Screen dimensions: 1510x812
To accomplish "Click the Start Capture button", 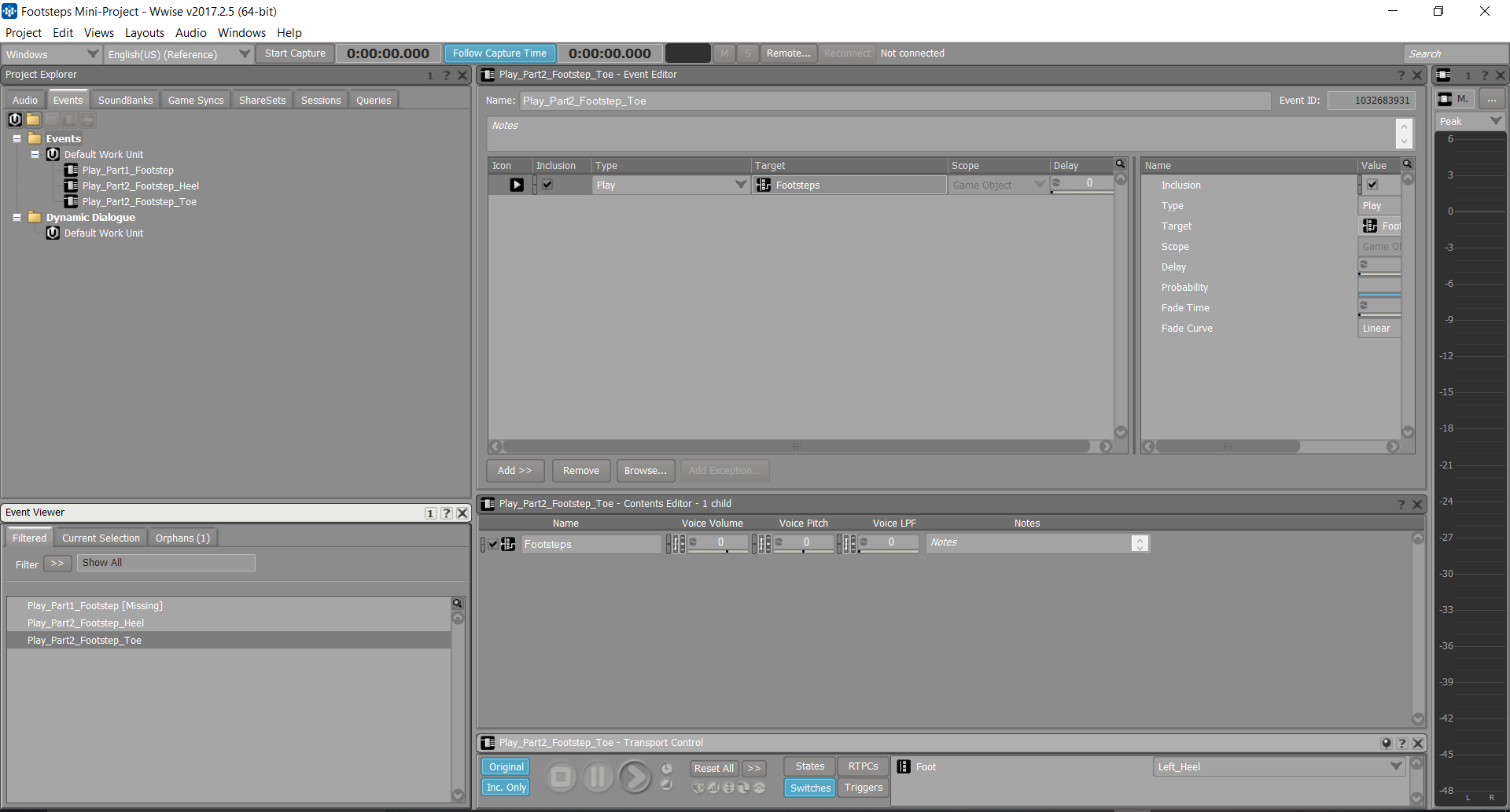I will (295, 53).
